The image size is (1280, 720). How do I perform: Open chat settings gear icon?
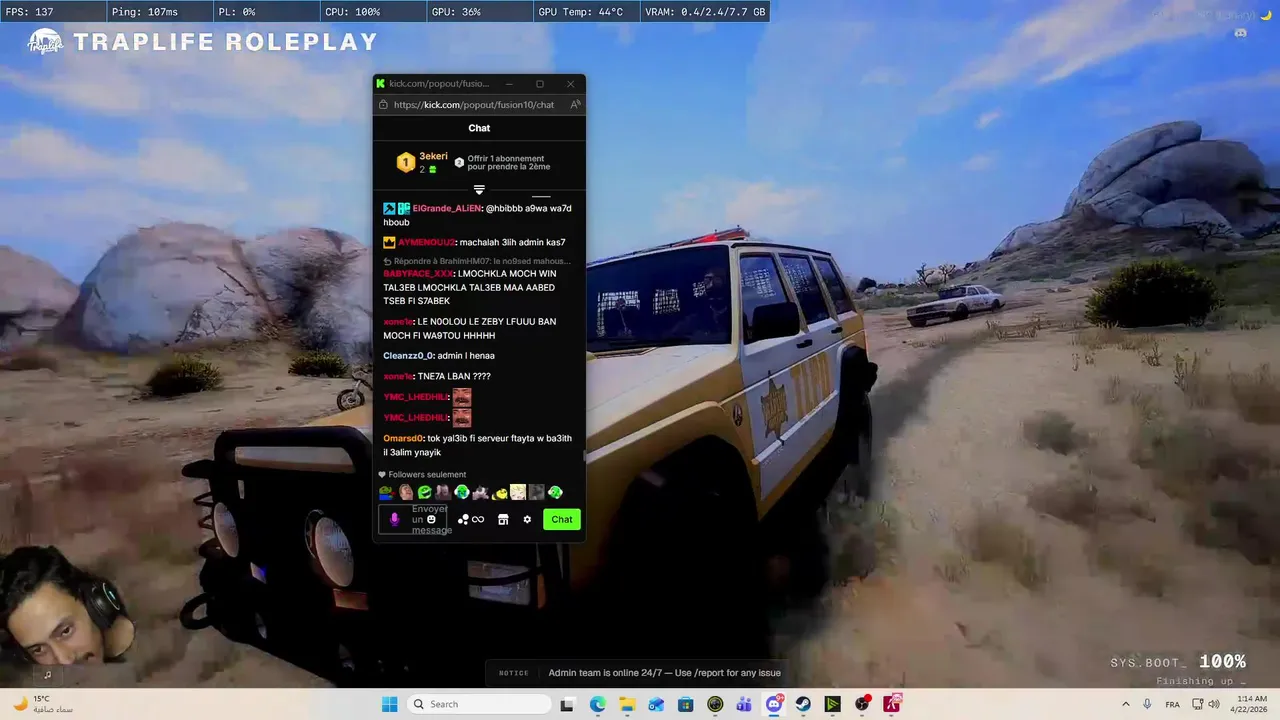527,519
